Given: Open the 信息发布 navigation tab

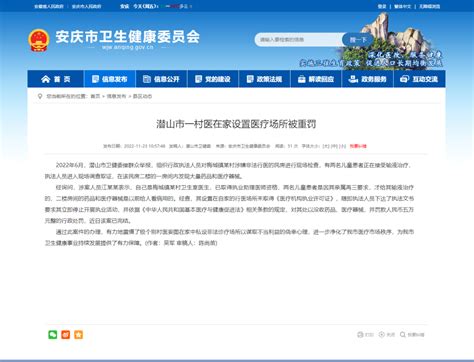Looking at the screenshot, I should tap(110, 79).
